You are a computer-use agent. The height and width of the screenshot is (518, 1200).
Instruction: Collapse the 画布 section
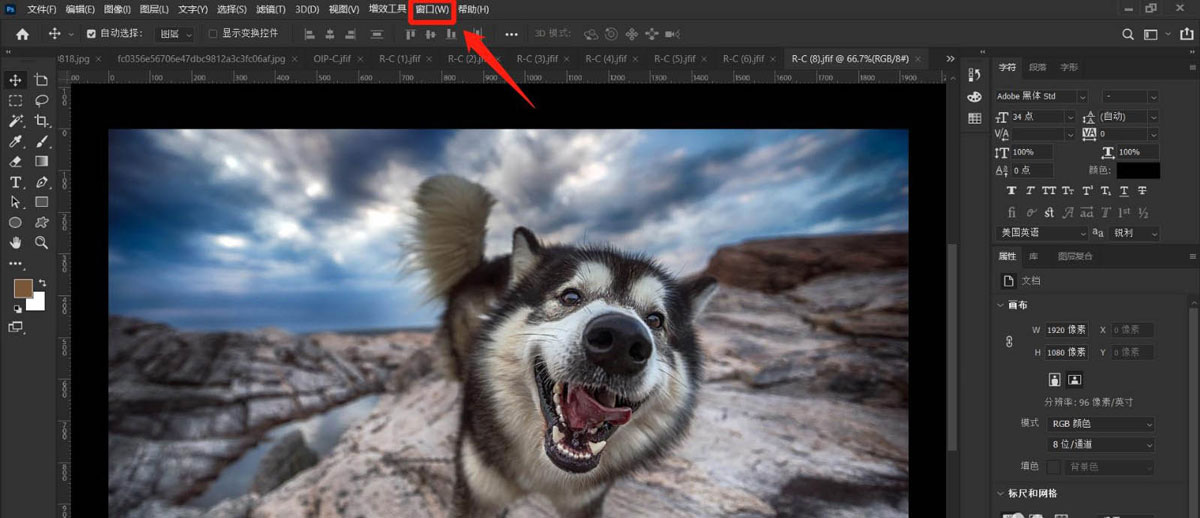[x=1001, y=305]
